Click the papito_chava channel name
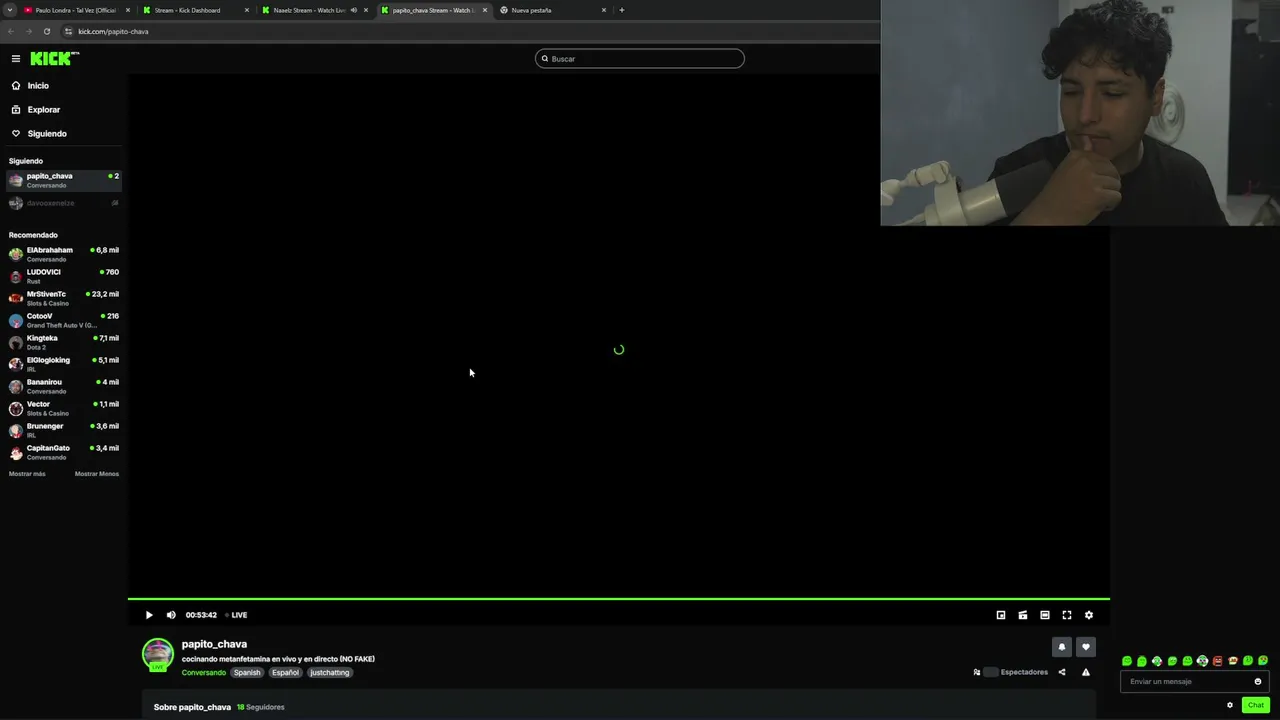Image resolution: width=1280 pixels, height=720 pixels. click(x=214, y=644)
